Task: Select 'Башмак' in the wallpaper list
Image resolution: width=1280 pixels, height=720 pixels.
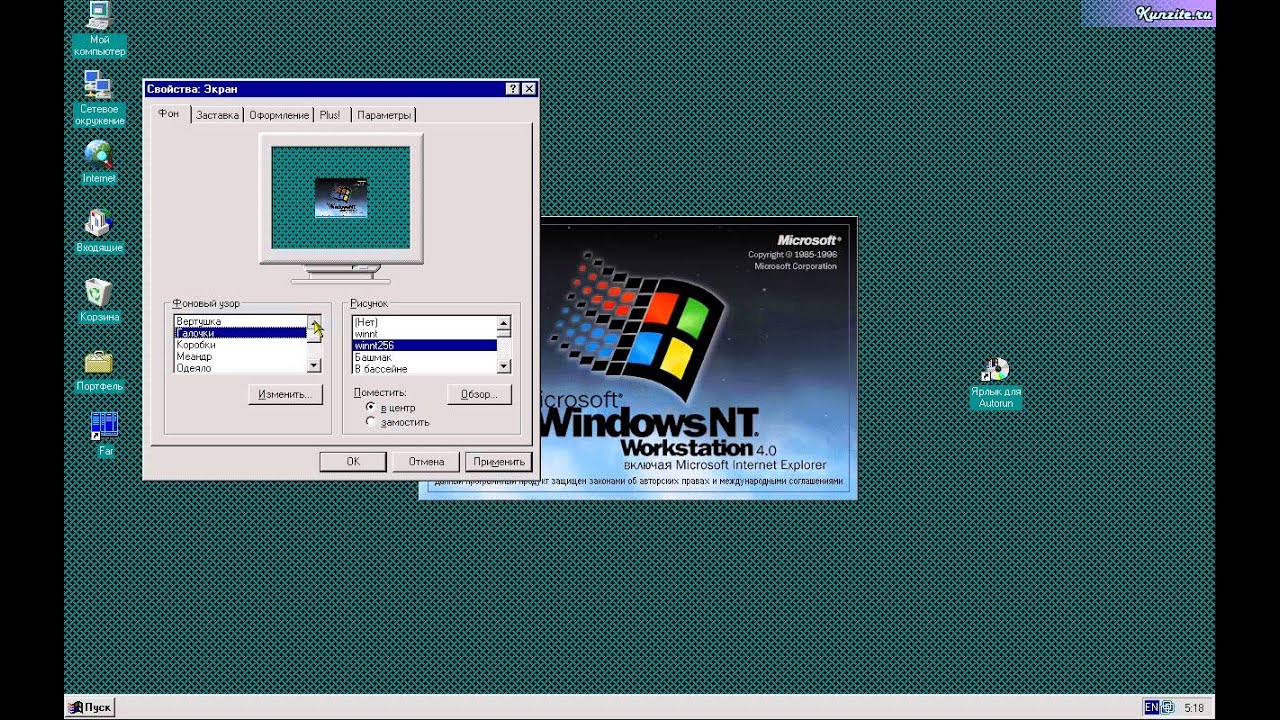Action: [424, 357]
